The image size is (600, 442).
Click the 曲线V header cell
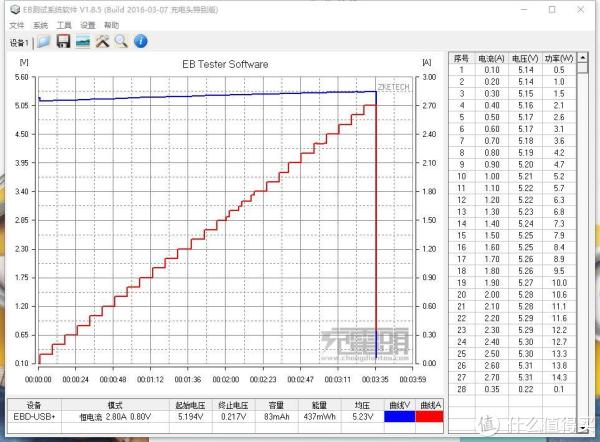399,405
